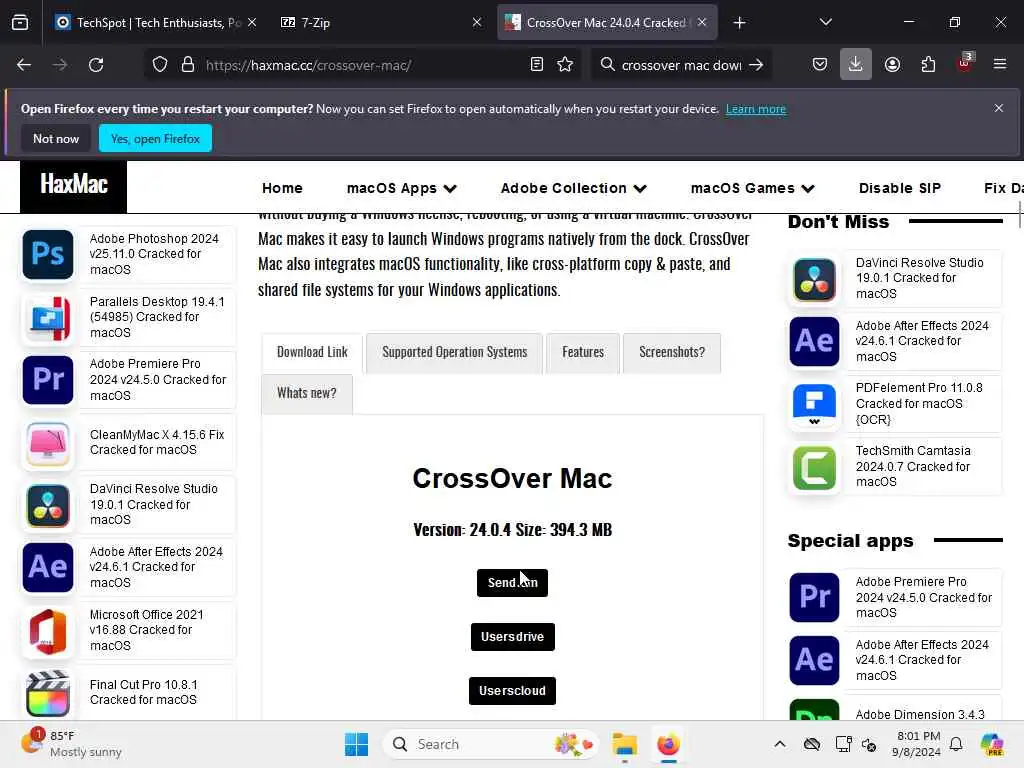
Task: Click the Send.cm download button
Action: (x=512, y=583)
